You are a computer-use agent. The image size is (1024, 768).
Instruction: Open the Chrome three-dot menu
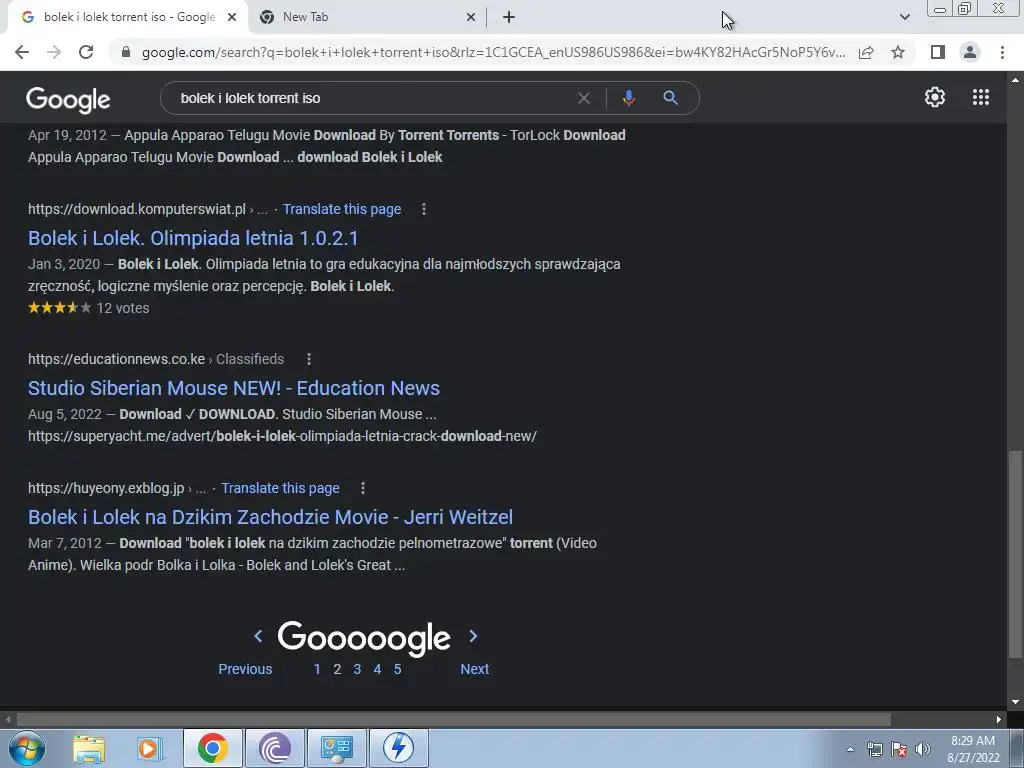pyautogui.click(x=1002, y=52)
